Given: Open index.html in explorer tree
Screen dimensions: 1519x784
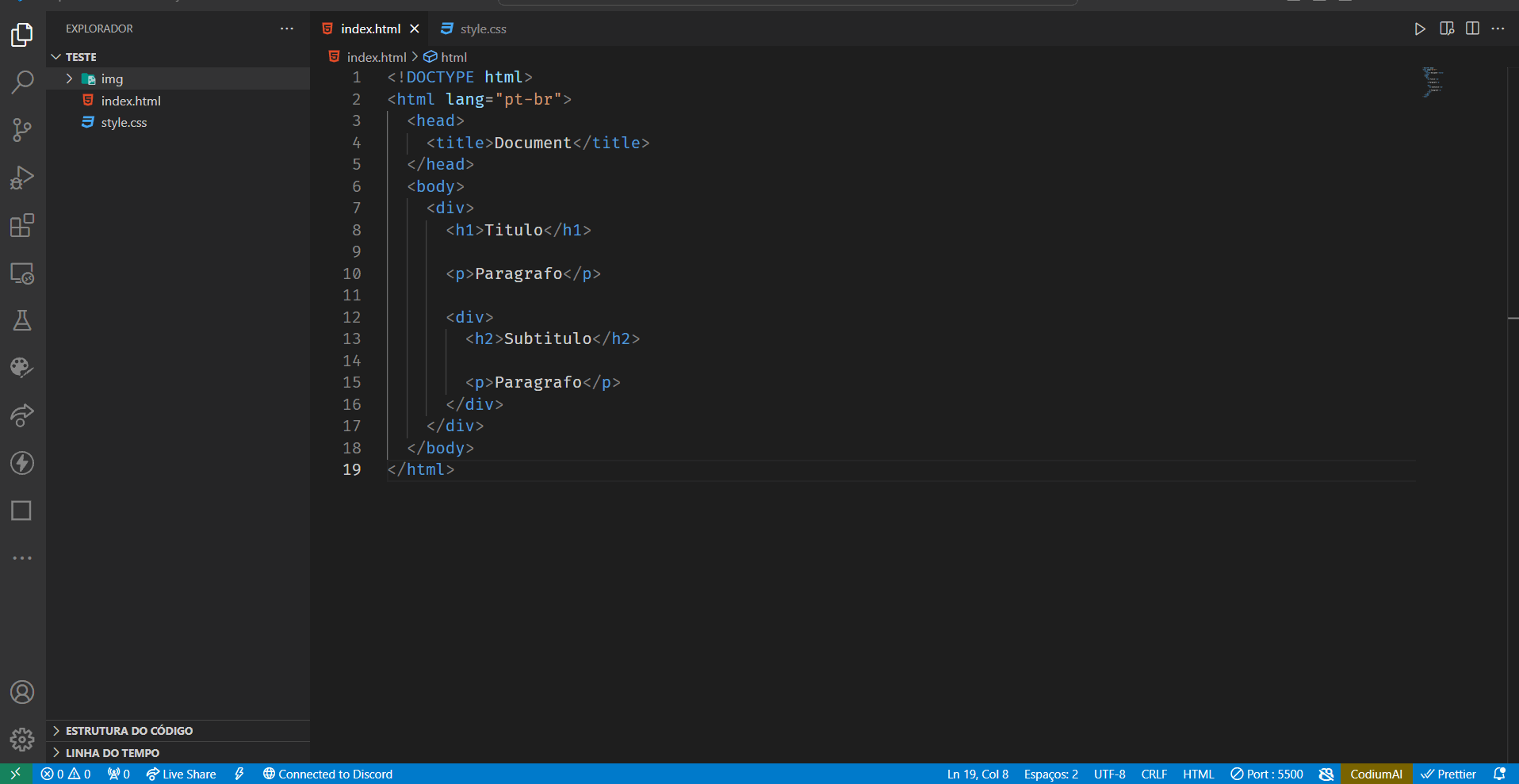Looking at the screenshot, I should click(x=178, y=101).
